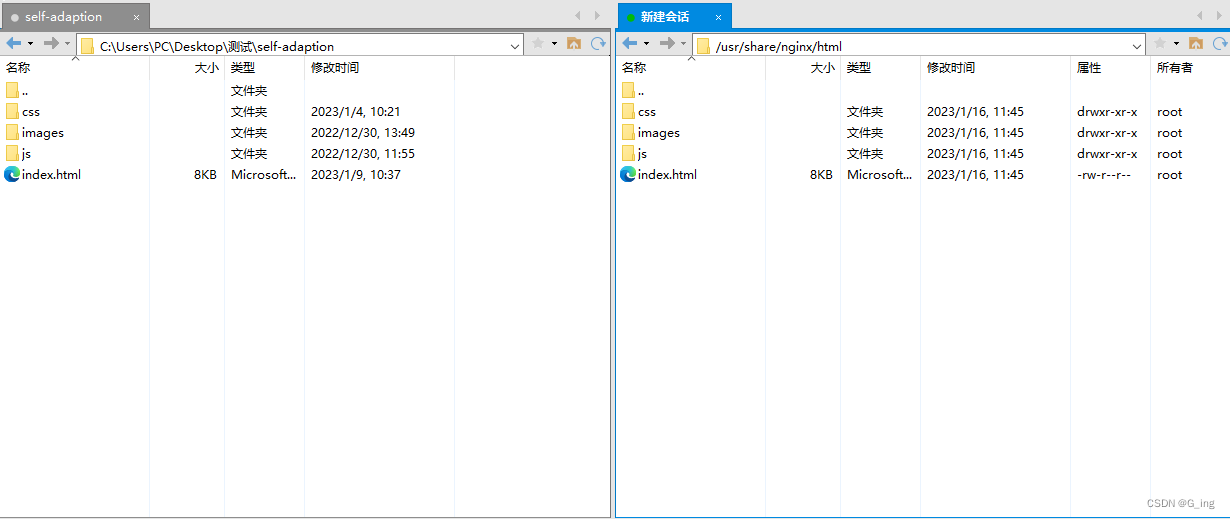Open parent directory '..' in local pane

tap(25, 91)
